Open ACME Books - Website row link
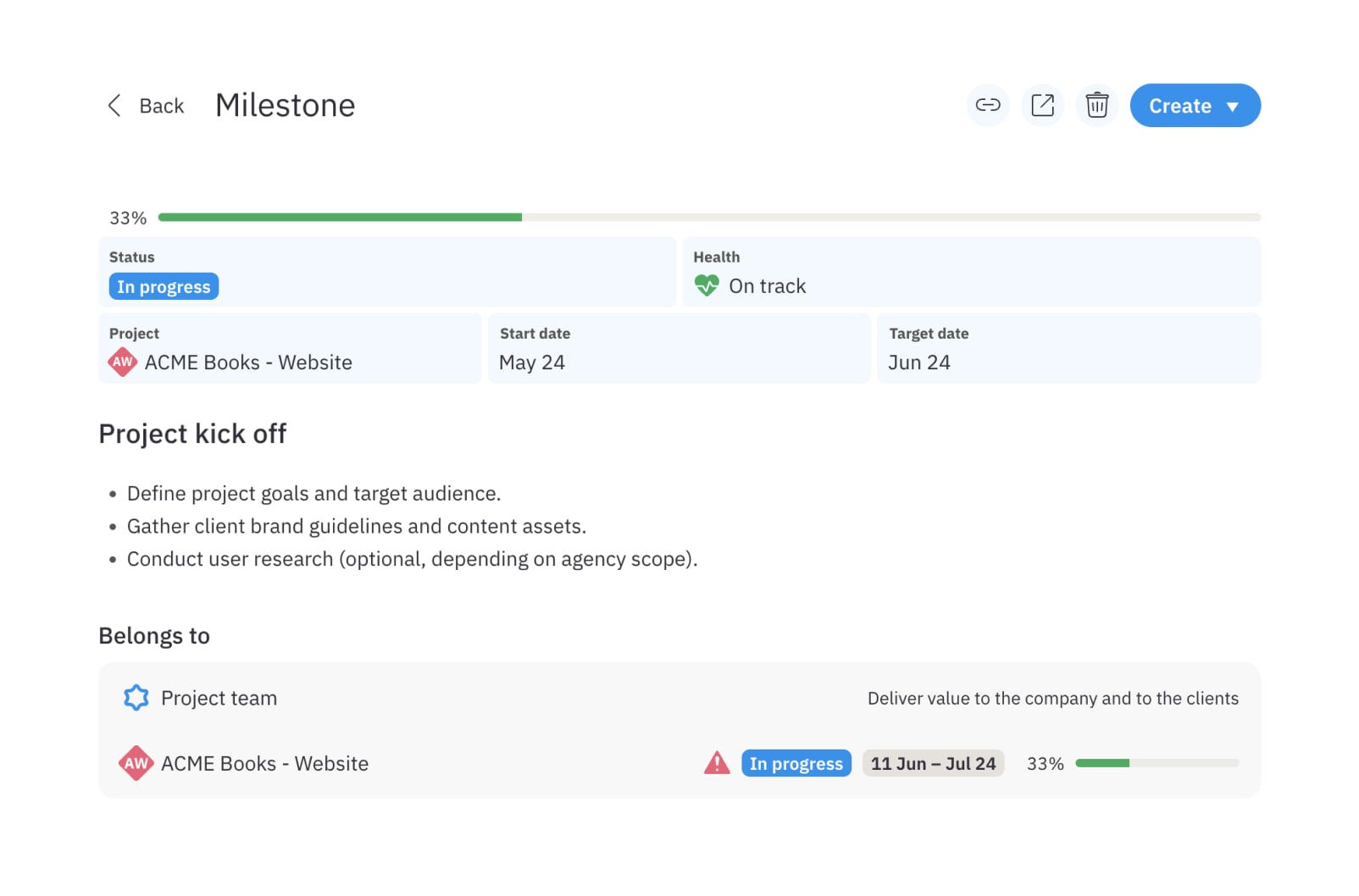 point(264,763)
